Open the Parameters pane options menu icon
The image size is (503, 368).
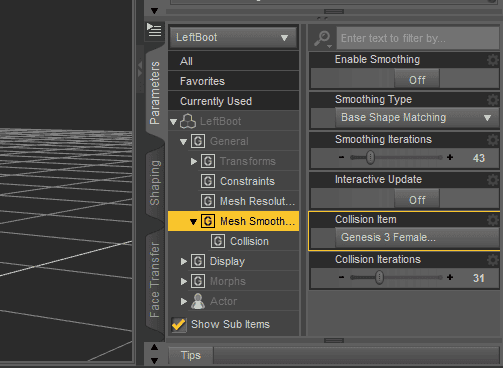coord(154,31)
